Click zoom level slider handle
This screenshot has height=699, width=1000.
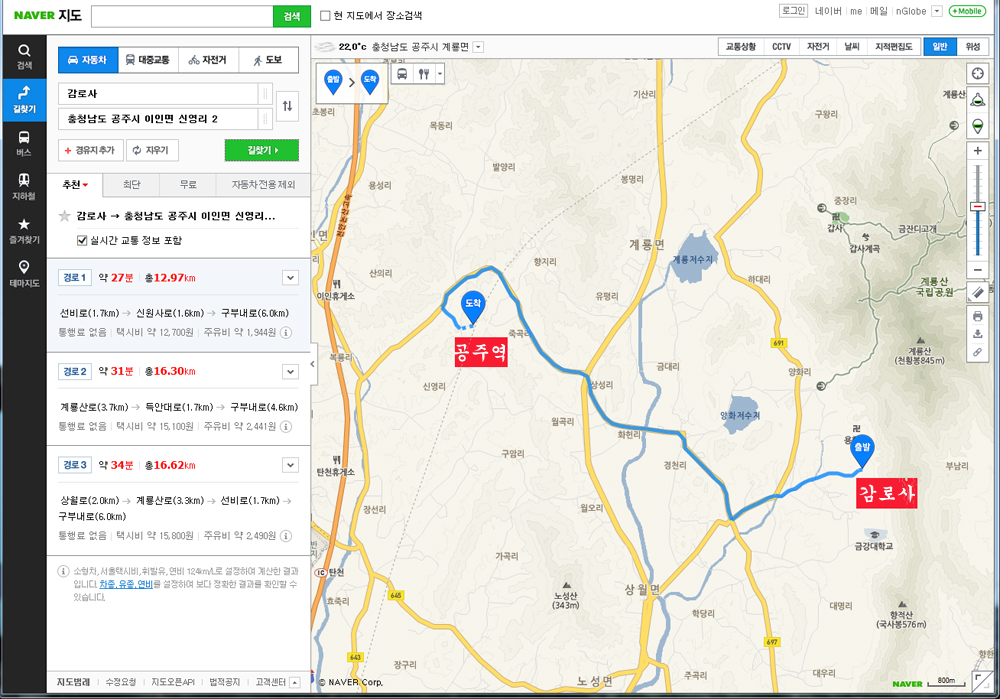pyautogui.click(x=977, y=207)
